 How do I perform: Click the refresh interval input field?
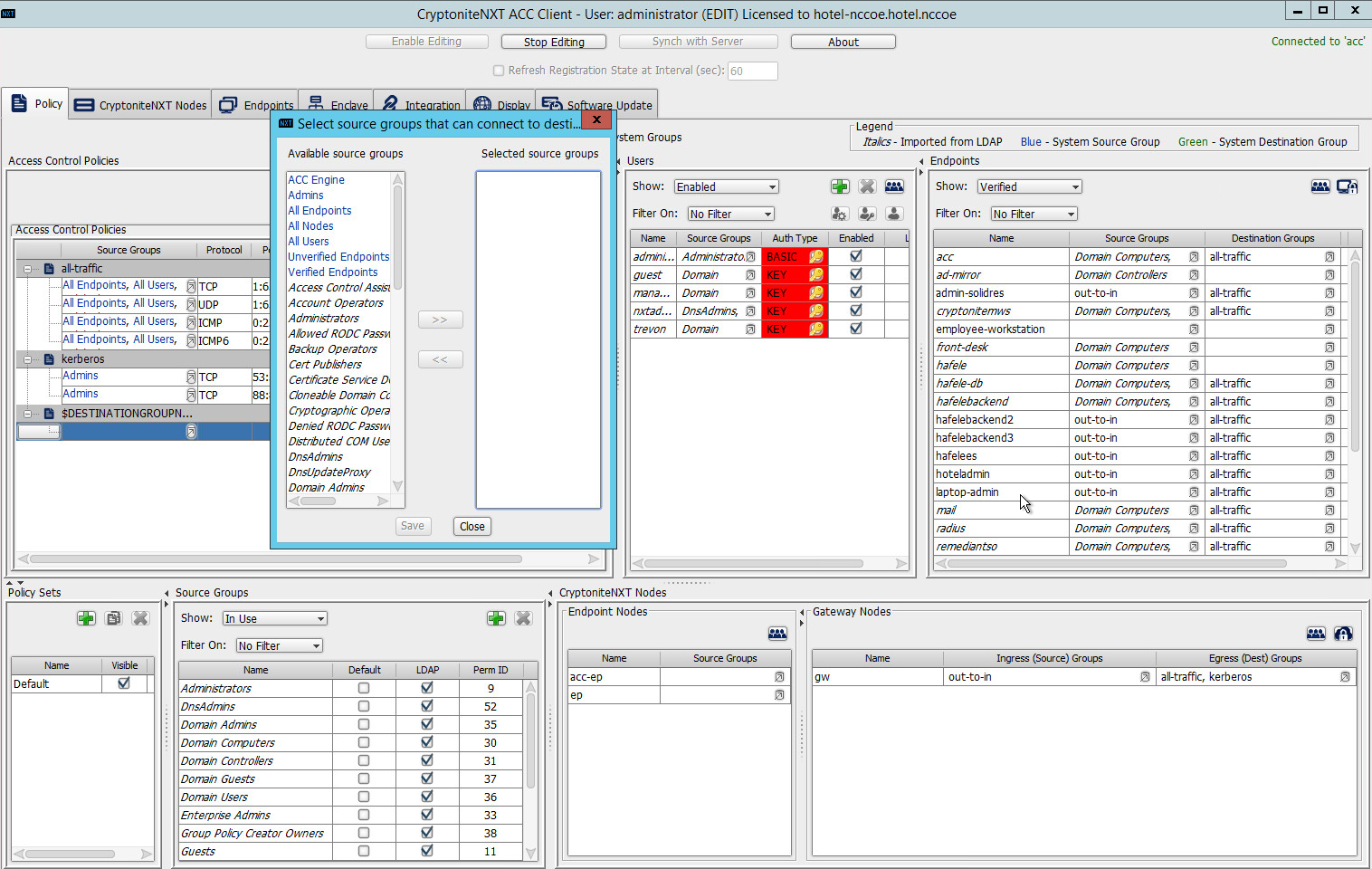coord(753,71)
